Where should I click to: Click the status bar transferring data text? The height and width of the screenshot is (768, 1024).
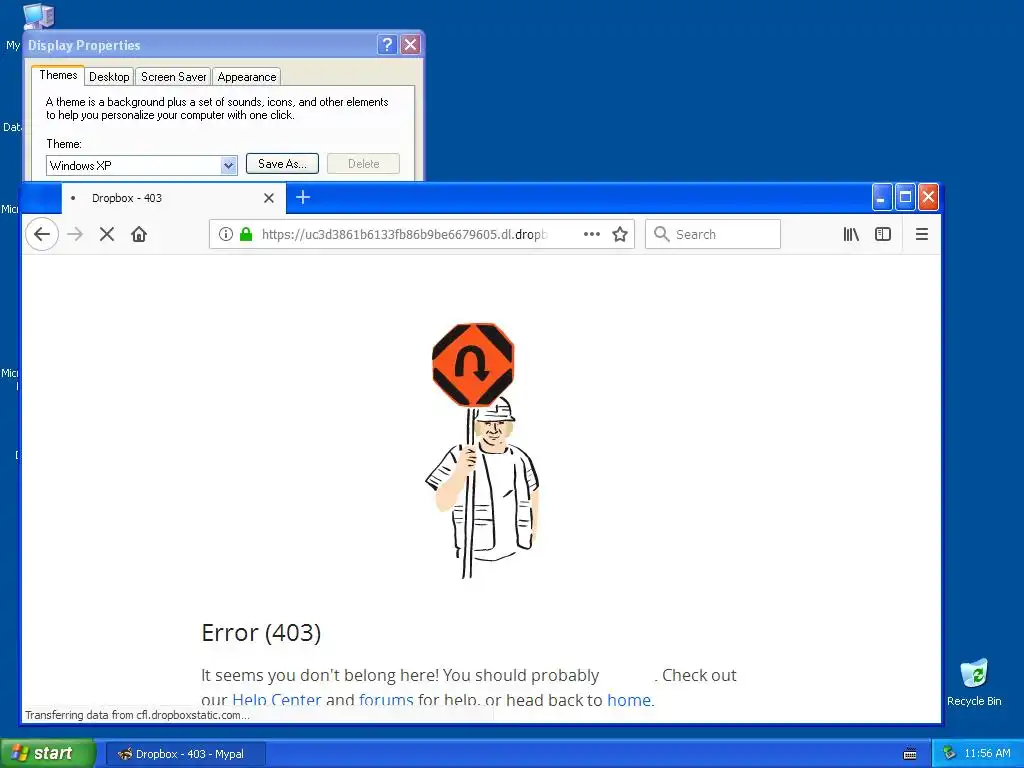[x=137, y=715]
